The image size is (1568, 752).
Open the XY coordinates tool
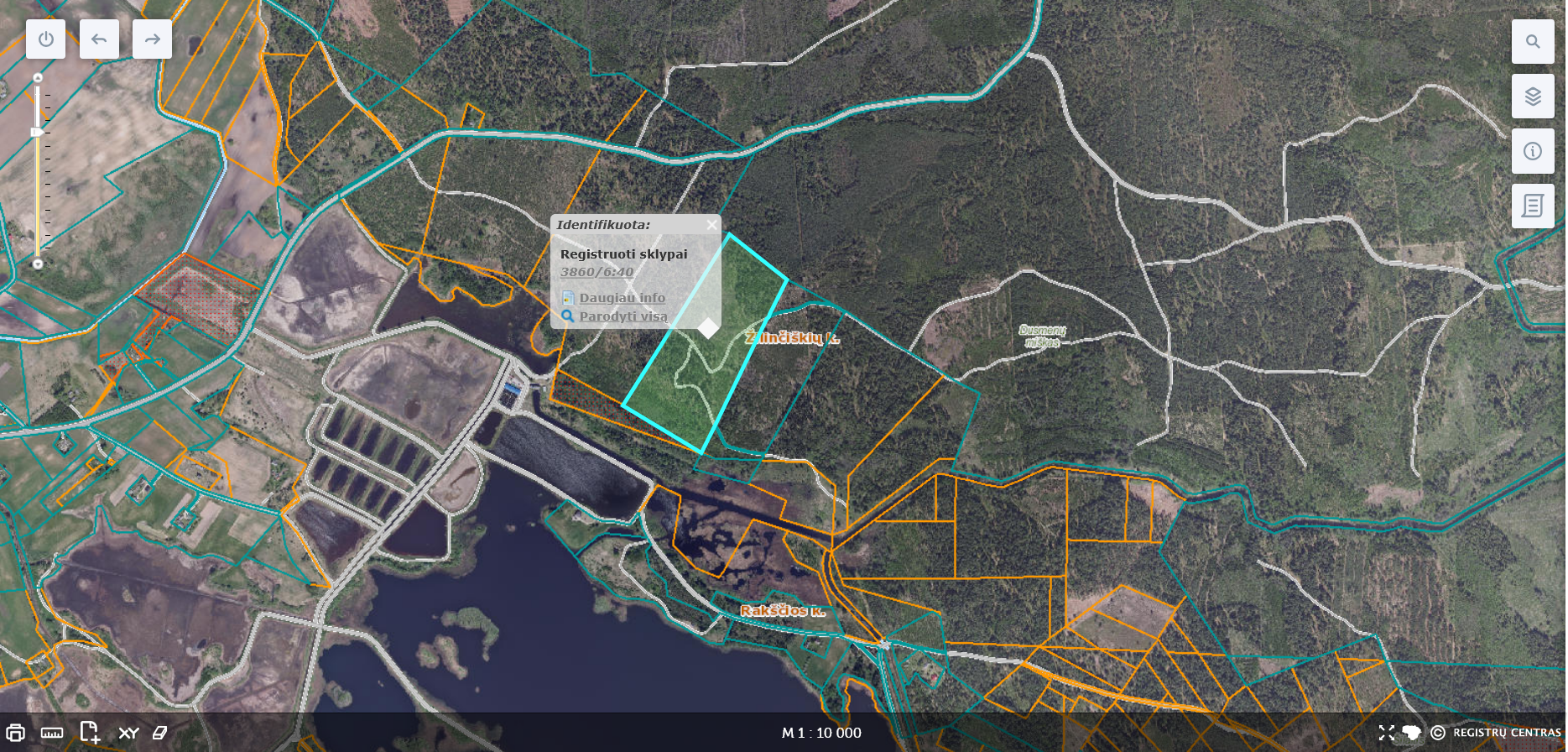pos(128,733)
